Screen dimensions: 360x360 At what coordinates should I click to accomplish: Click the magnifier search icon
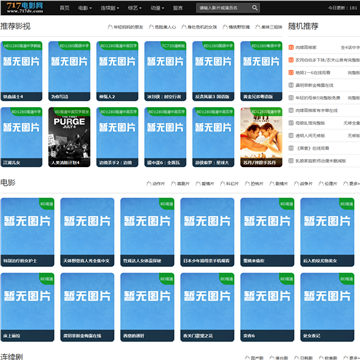pyautogui.click(x=255, y=8)
